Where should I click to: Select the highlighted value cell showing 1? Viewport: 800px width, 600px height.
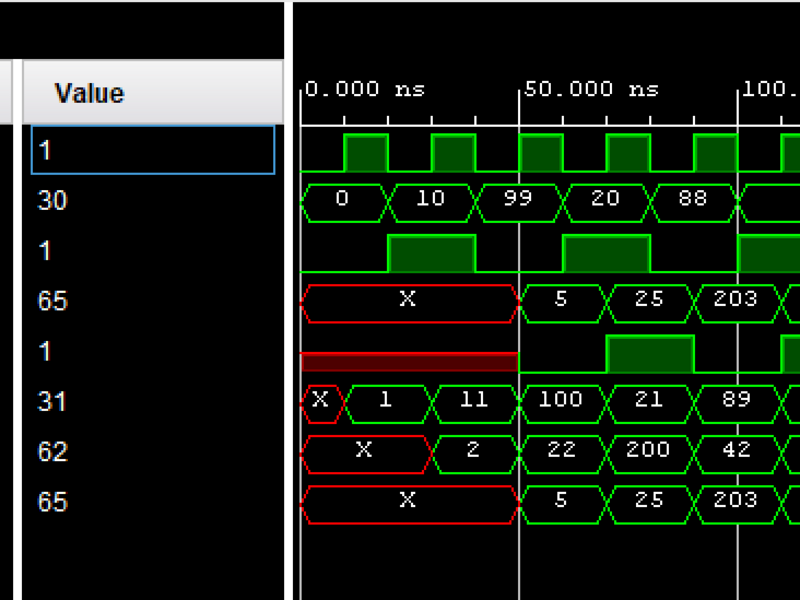[x=153, y=150]
